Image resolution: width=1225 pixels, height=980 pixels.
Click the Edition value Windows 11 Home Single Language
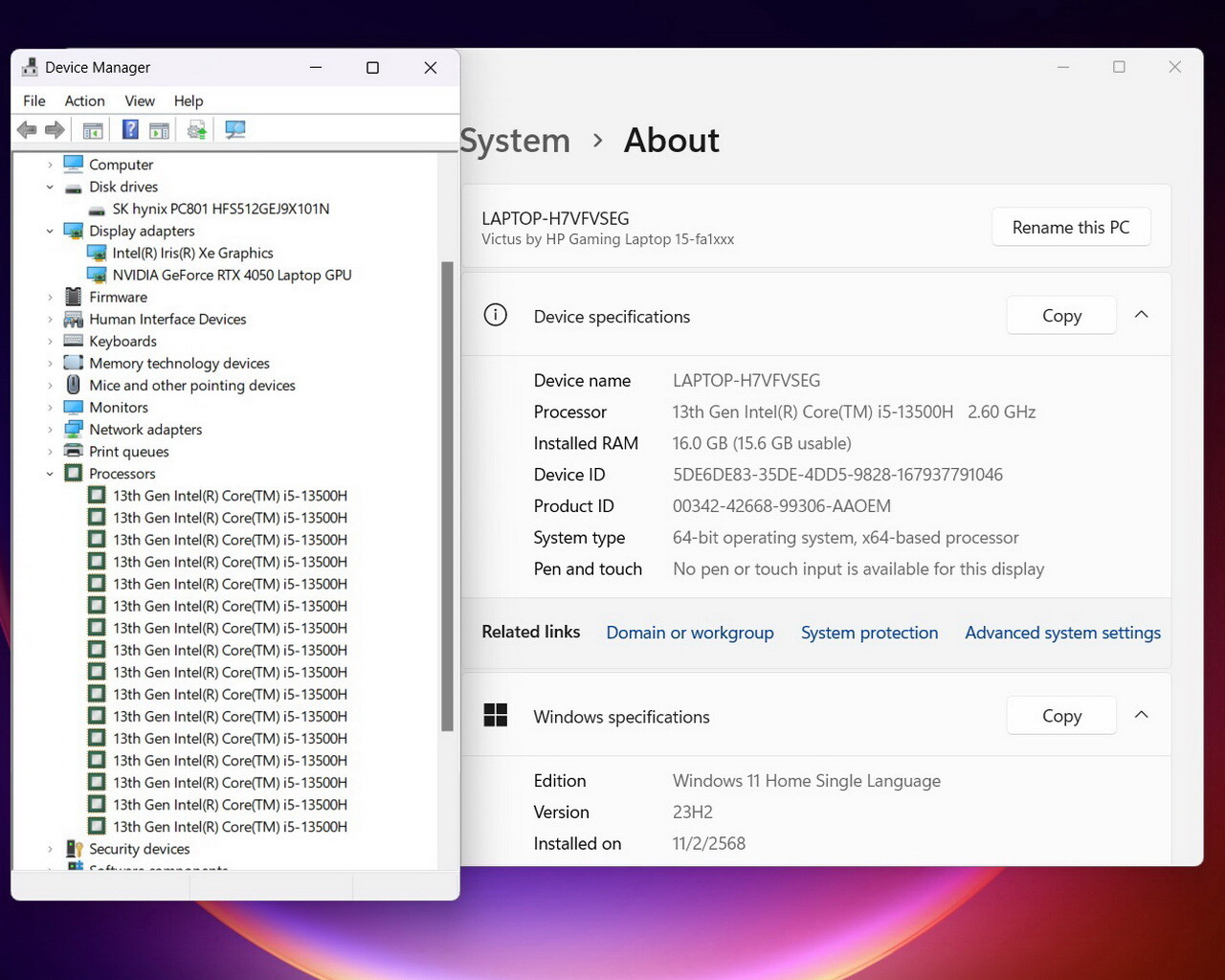(x=807, y=781)
